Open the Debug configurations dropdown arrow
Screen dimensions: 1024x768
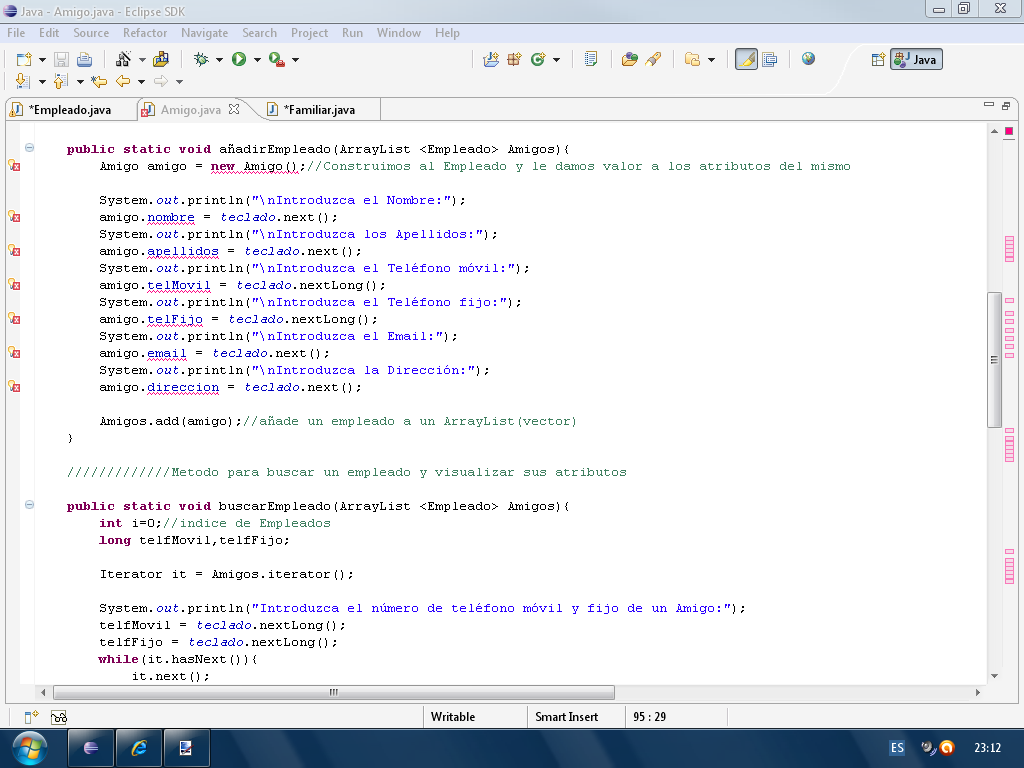pyautogui.click(x=219, y=60)
